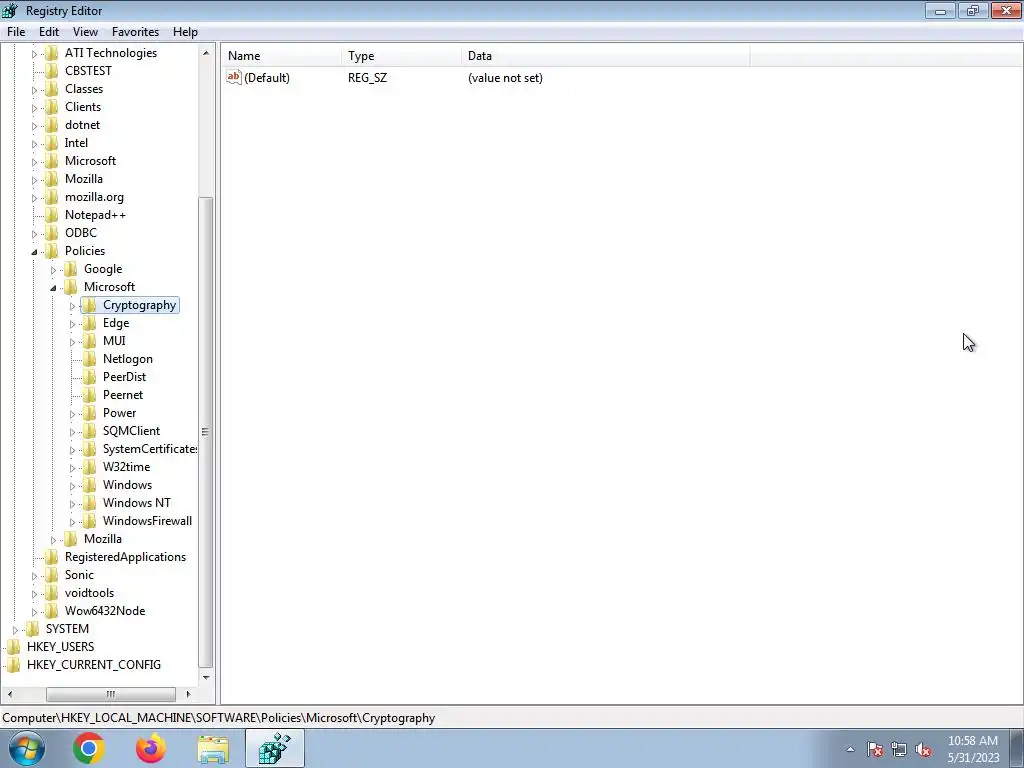This screenshot has width=1024, height=768.
Task: Click the Action Center flag tray icon
Action: point(875,749)
